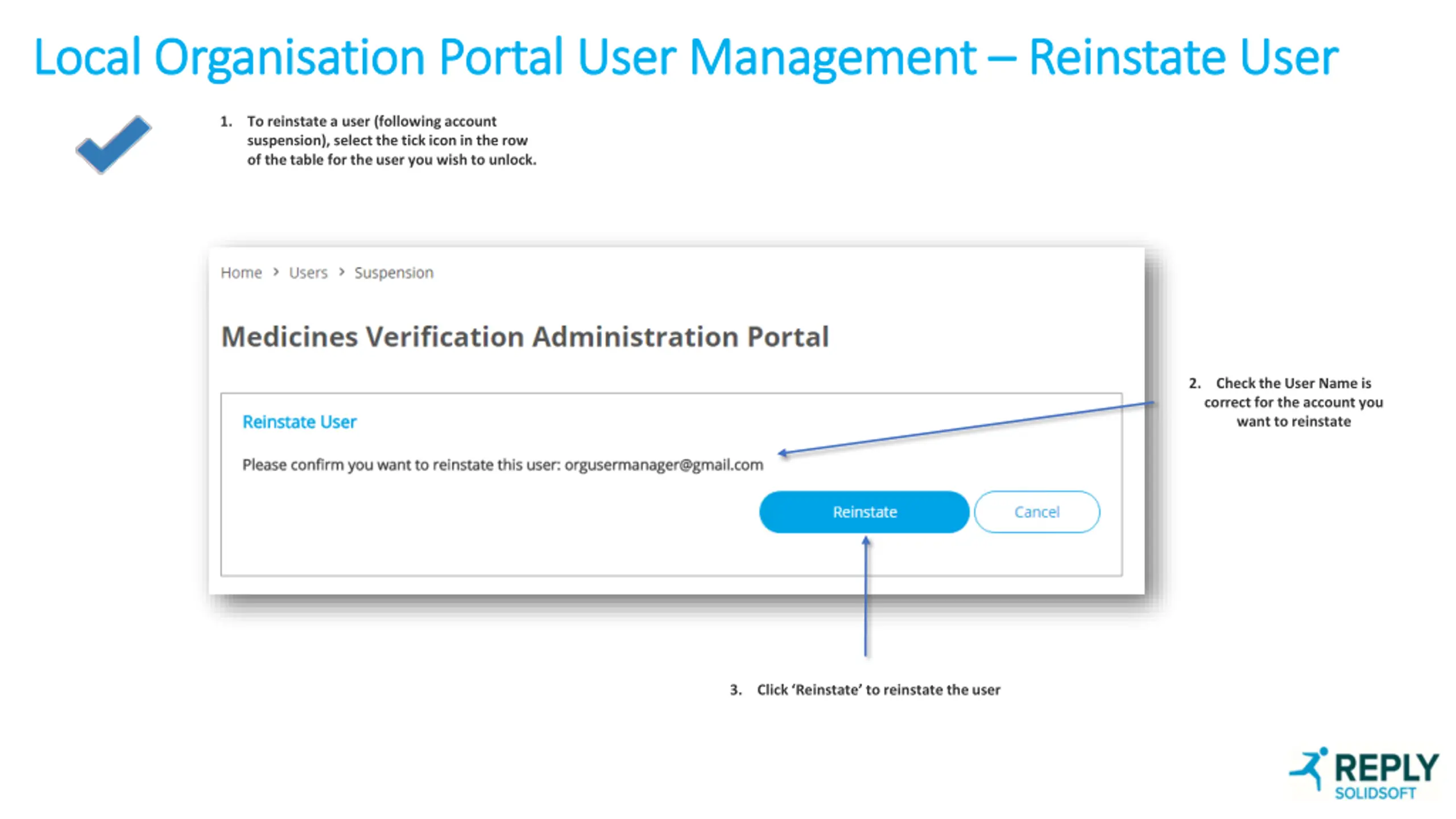Click Medicines Verification Administration Portal heading

[x=524, y=337]
